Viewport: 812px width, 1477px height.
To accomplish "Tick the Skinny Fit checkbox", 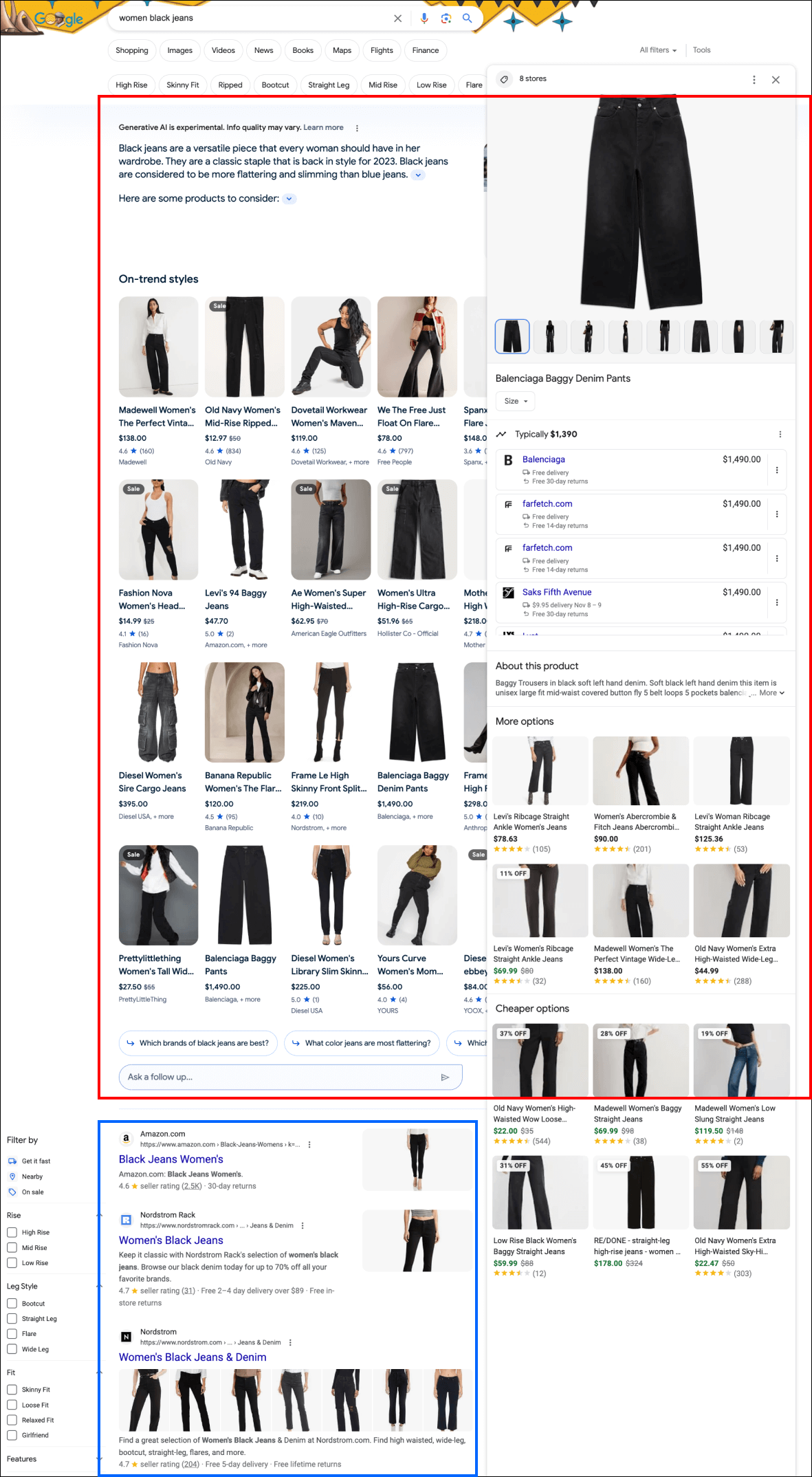I will point(12,1390).
